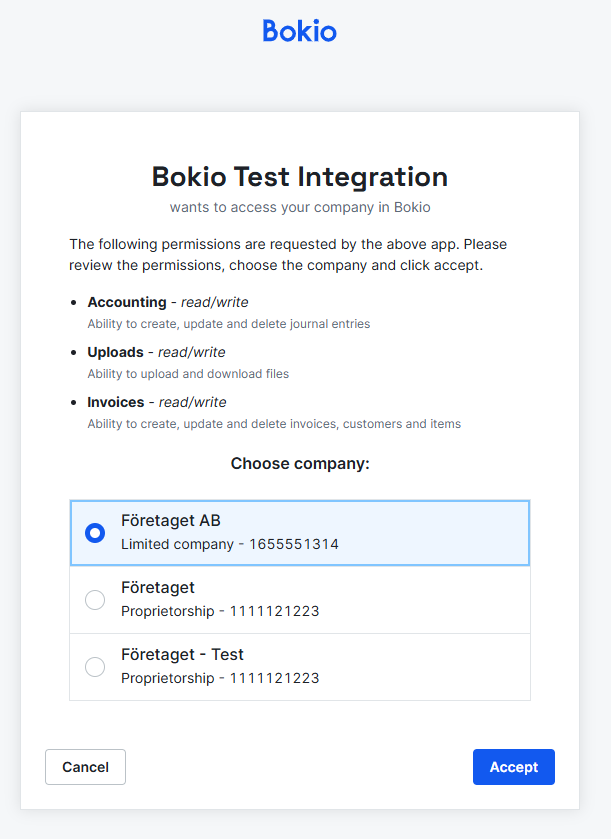Click the "Företaget AB" company name text
The height and width of the screenshot is (839, 611).
click(171, 521)
